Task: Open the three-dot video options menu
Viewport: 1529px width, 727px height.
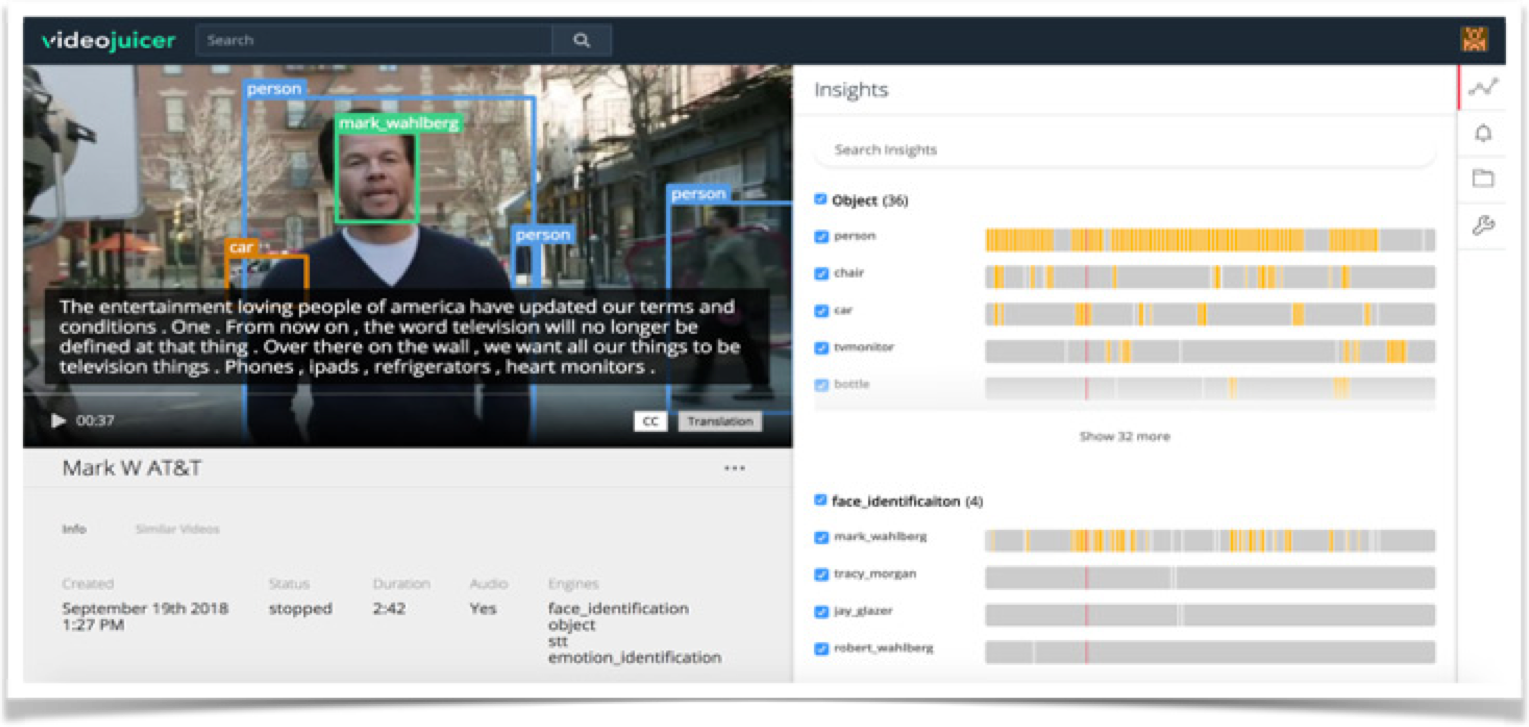Action: tap(735, 468)
